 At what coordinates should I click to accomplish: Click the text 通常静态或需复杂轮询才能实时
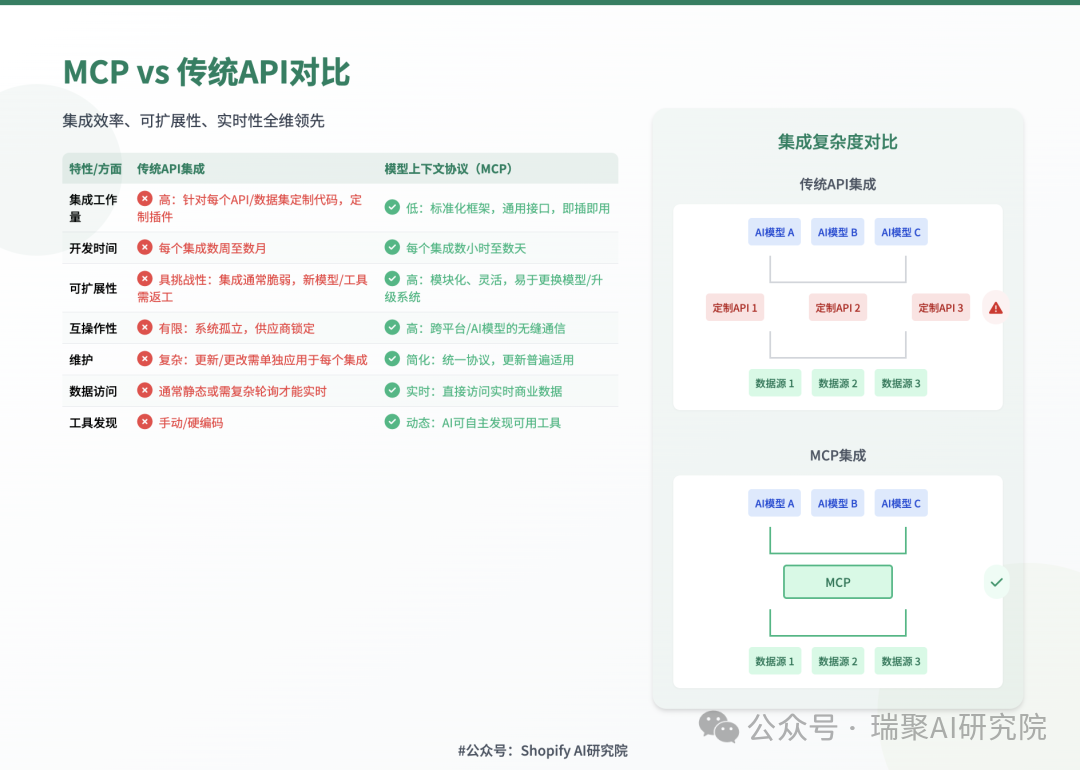[242, 391]
